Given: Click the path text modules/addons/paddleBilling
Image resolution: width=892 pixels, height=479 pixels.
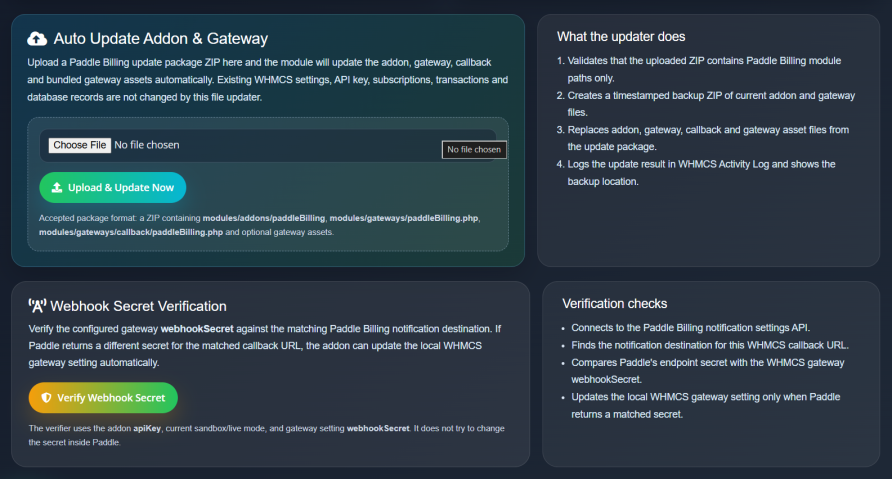Looking at the screenshot, I should click(264, 218).
